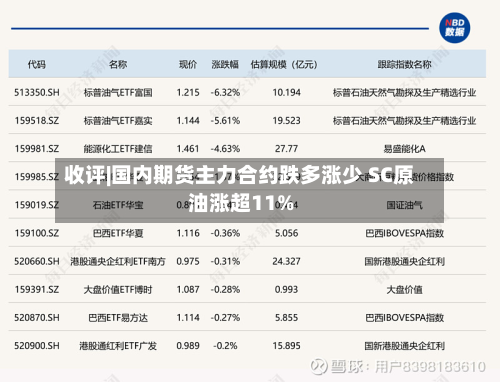
Task: Select the code 520660.SH
Action: [x=37, y=261]
